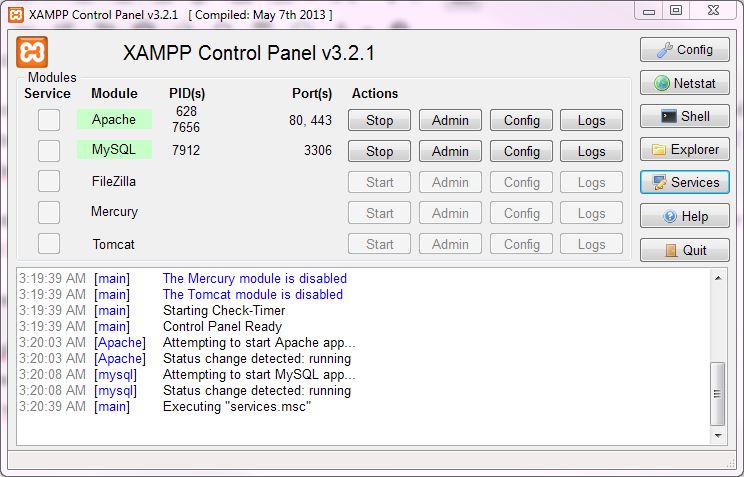Toggle the Apache service checkbox
The width and height of the screenshot is (744, 477).
click(49, 120)
